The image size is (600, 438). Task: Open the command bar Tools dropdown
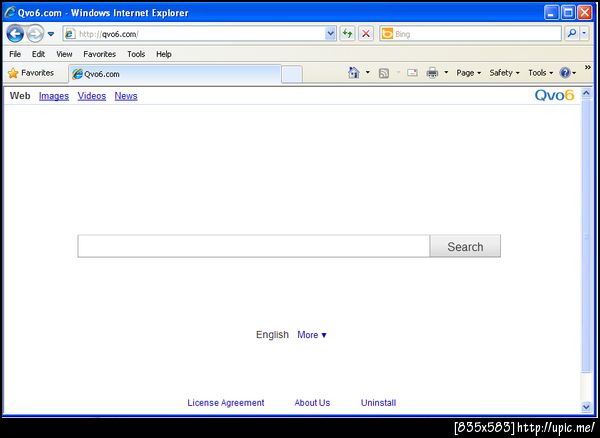540,73
